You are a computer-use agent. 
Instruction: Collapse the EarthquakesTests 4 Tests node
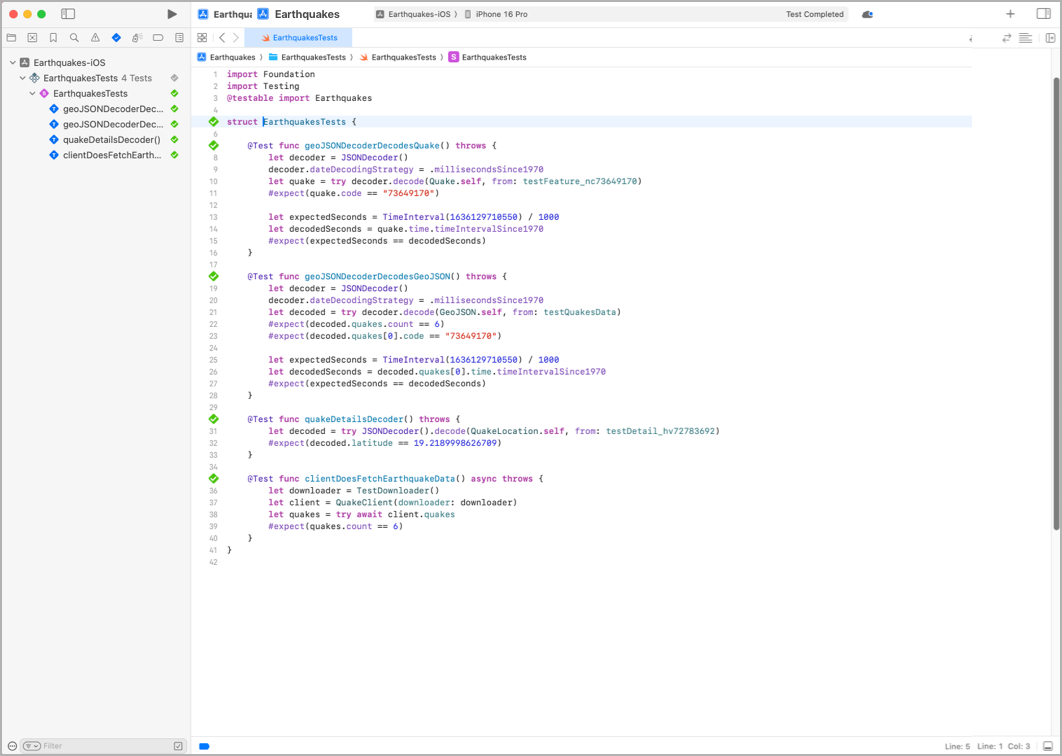(x=22, y=78)
